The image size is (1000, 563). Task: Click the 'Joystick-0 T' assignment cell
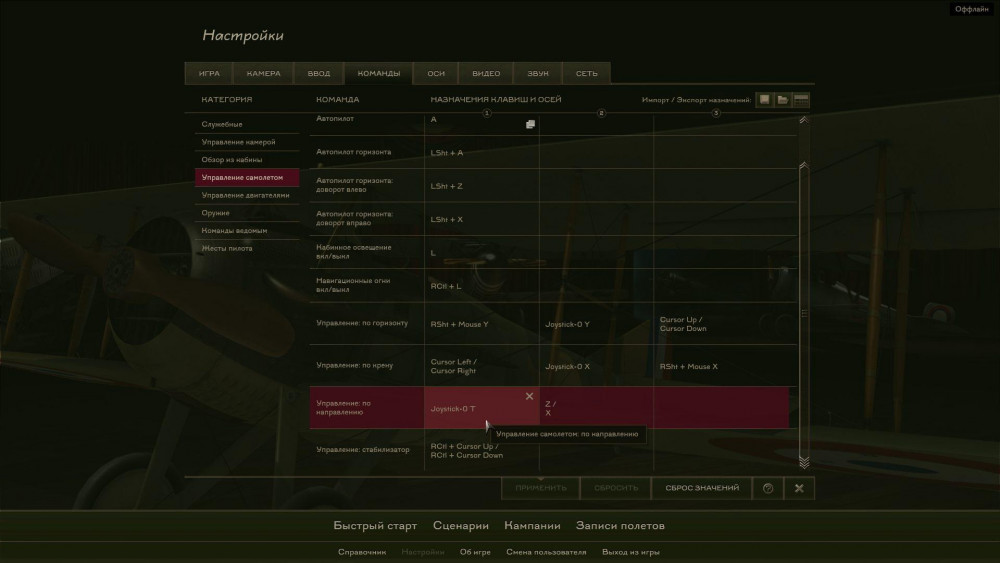[482, 408]
